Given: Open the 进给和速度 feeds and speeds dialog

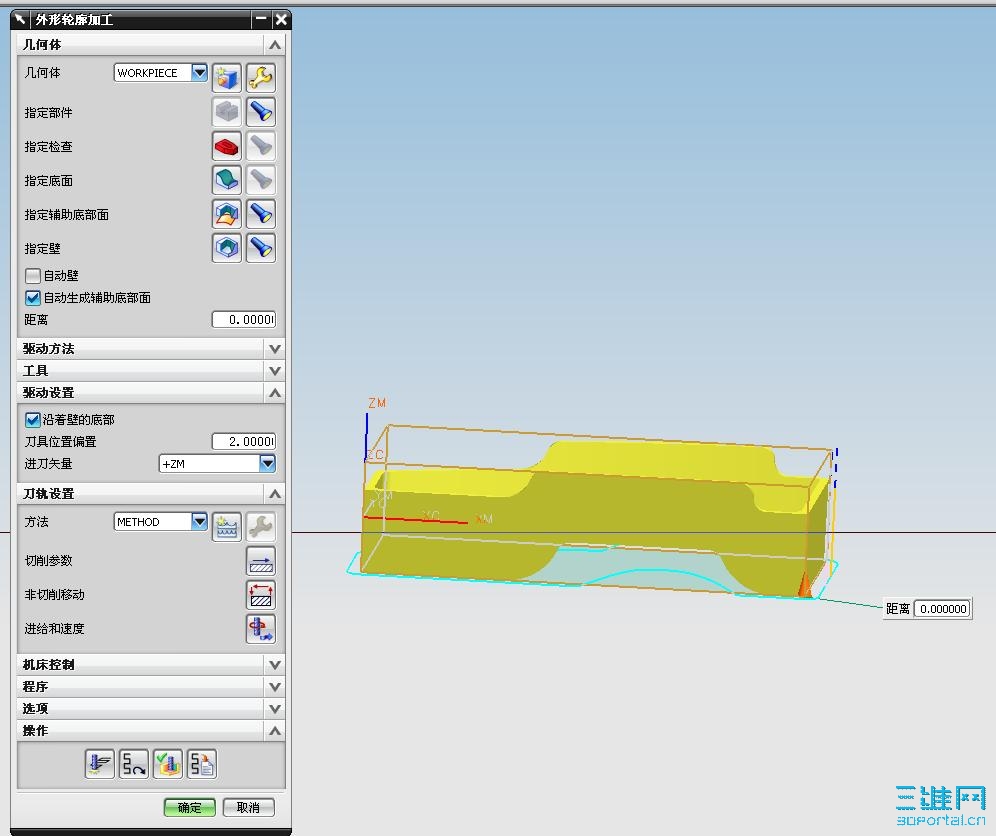Looking at the screenshot, I should click(x=260, y=629).
